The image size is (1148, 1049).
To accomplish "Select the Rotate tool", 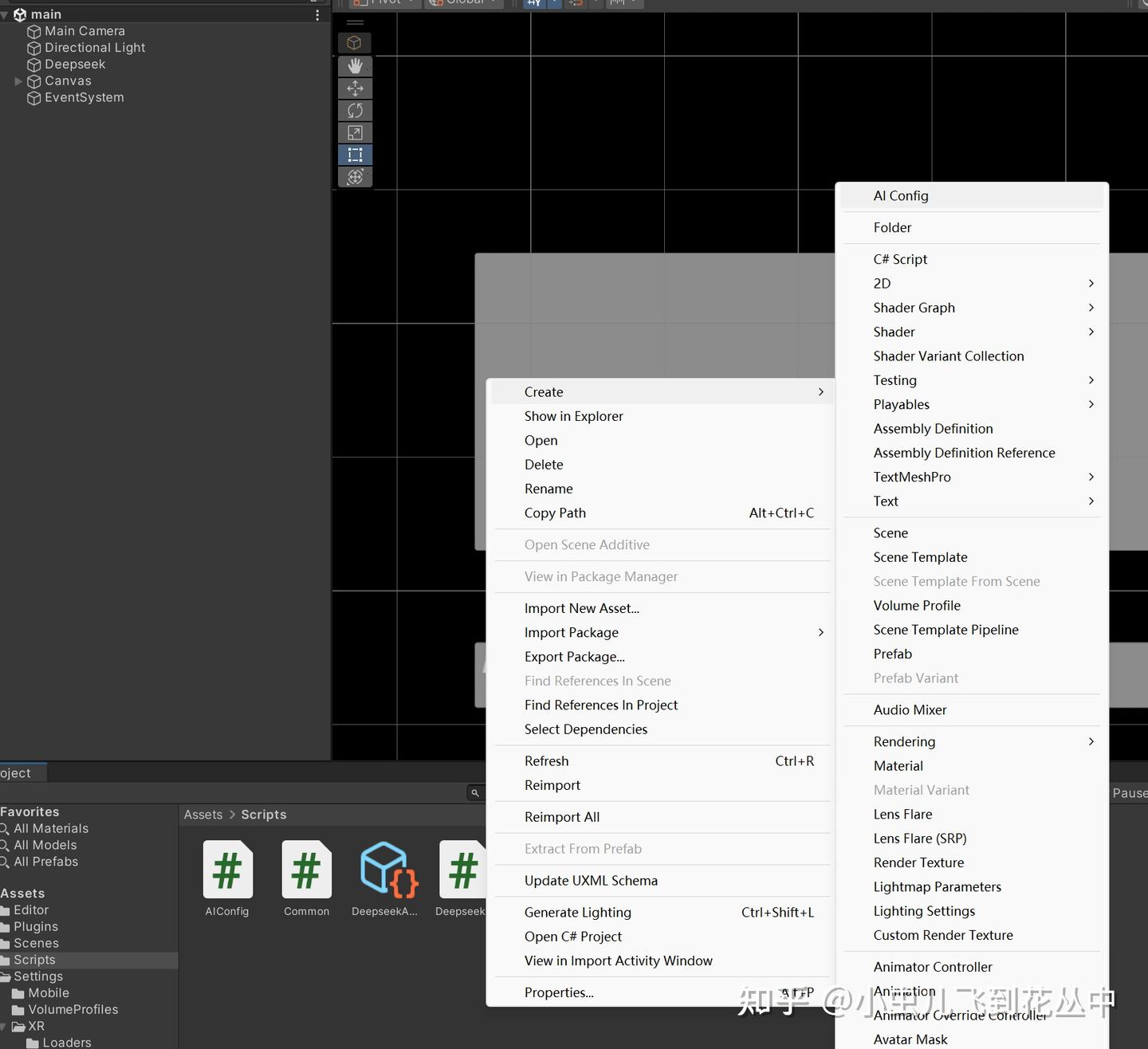I will point(355,111).
